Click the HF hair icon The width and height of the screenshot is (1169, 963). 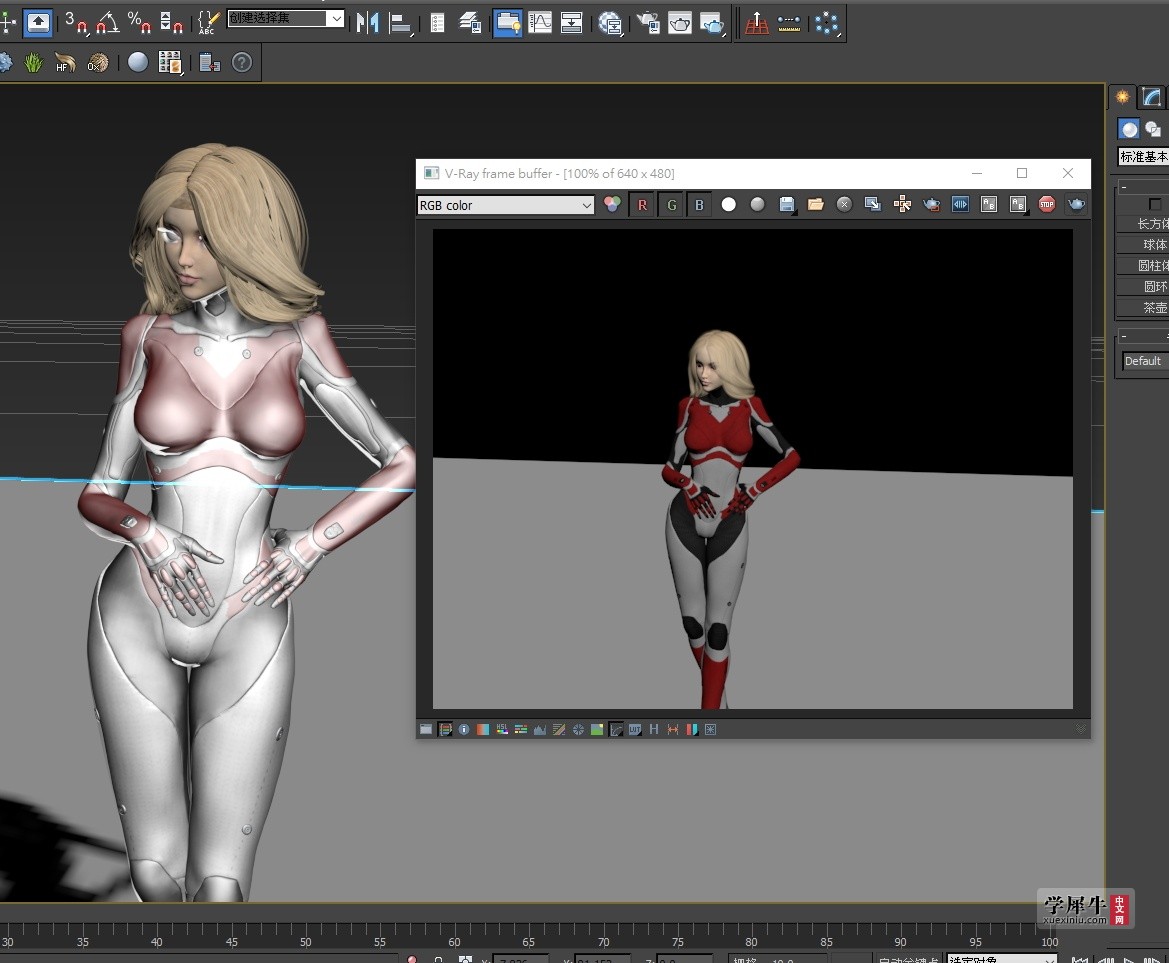tap(65, 63)
